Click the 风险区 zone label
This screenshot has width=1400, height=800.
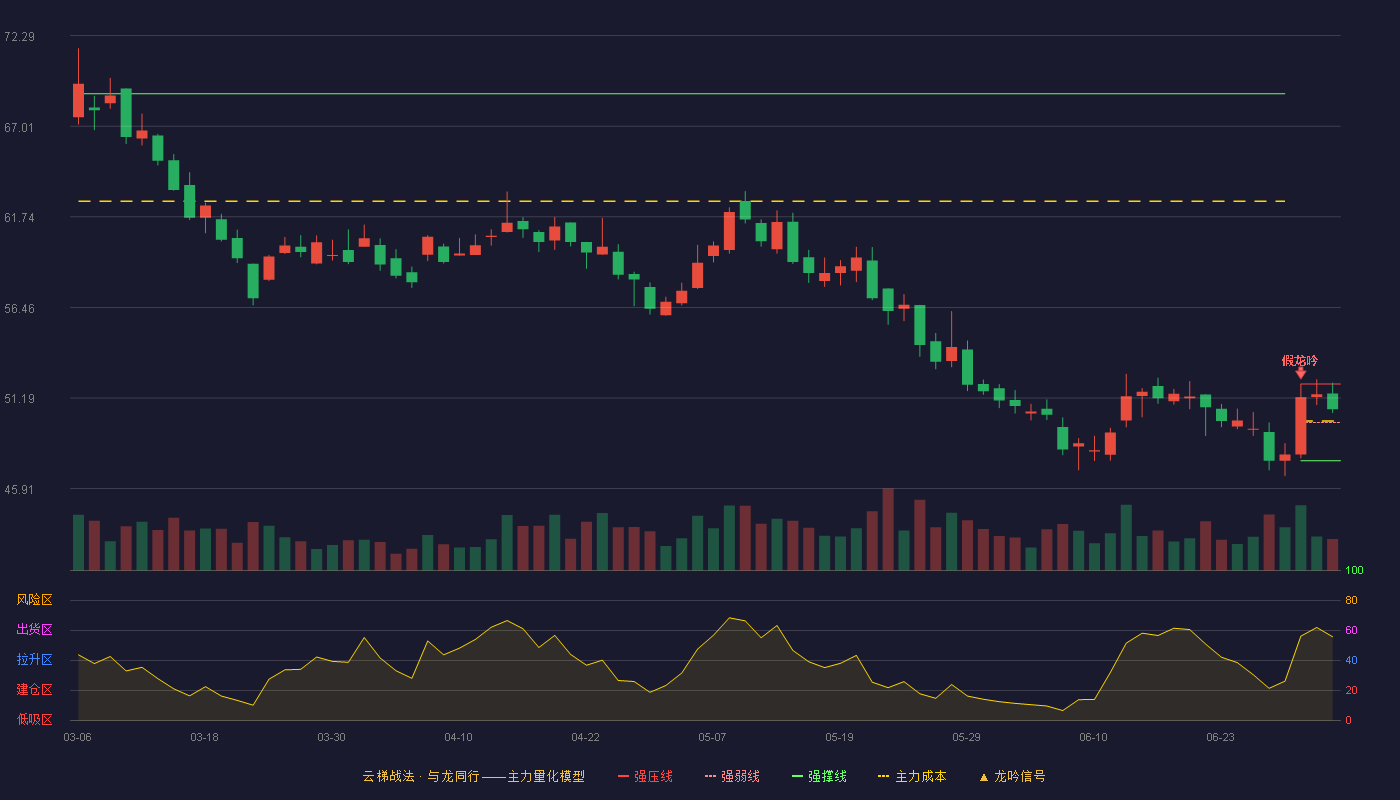click(34, 600)
